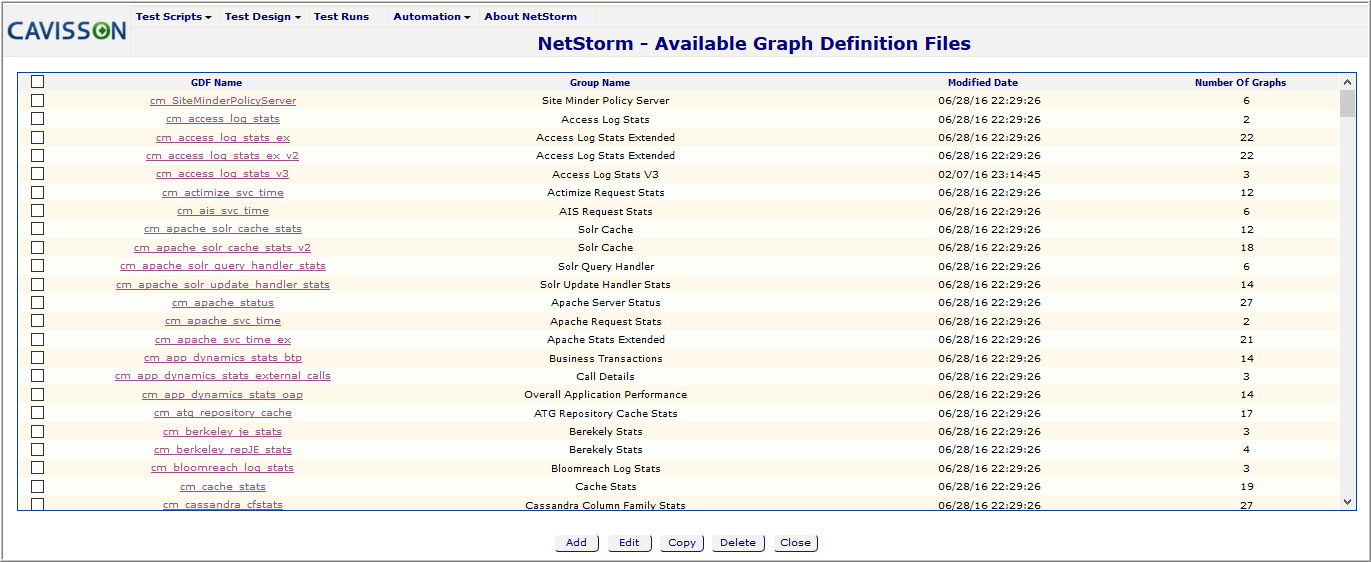The height and width of the screenshot is (562, 1371).
Task: Open the Automation dropdown menu
Action: point(432,17)
